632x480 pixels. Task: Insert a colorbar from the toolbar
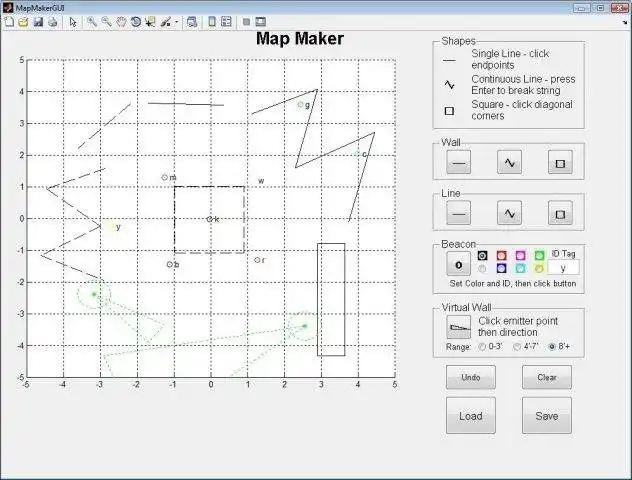click(212, 22)
